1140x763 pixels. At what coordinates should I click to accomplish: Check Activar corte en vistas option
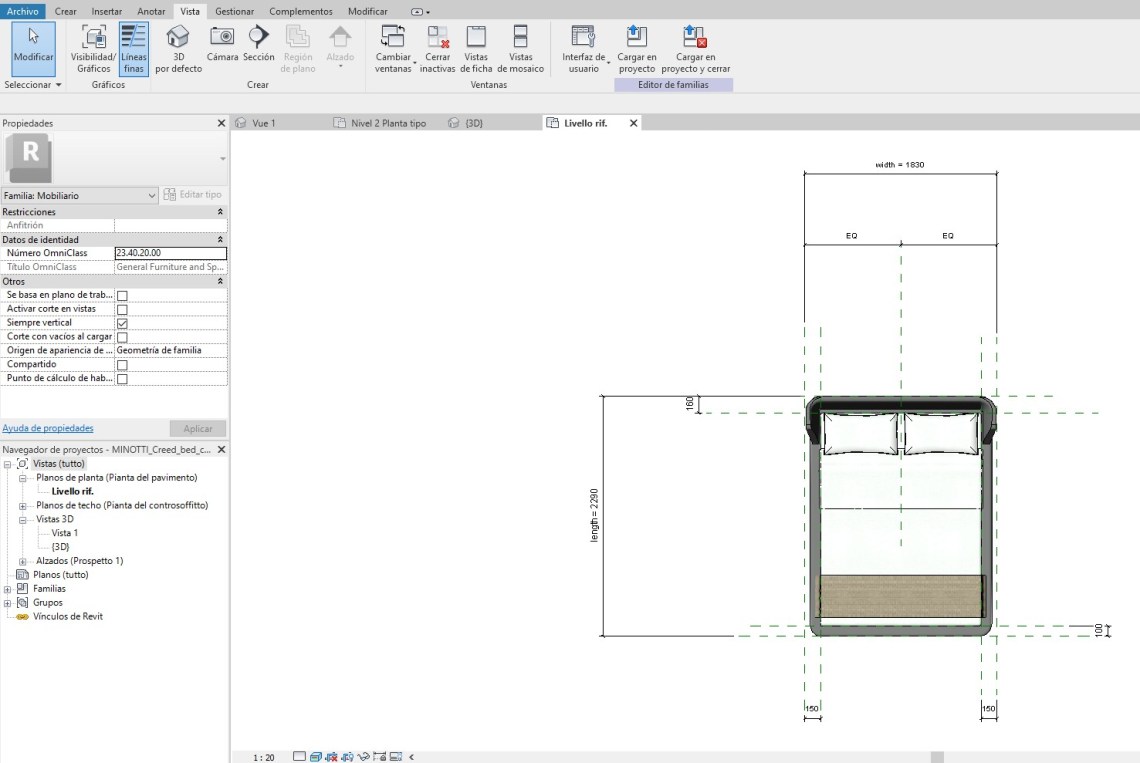click(x=122, y=310)
